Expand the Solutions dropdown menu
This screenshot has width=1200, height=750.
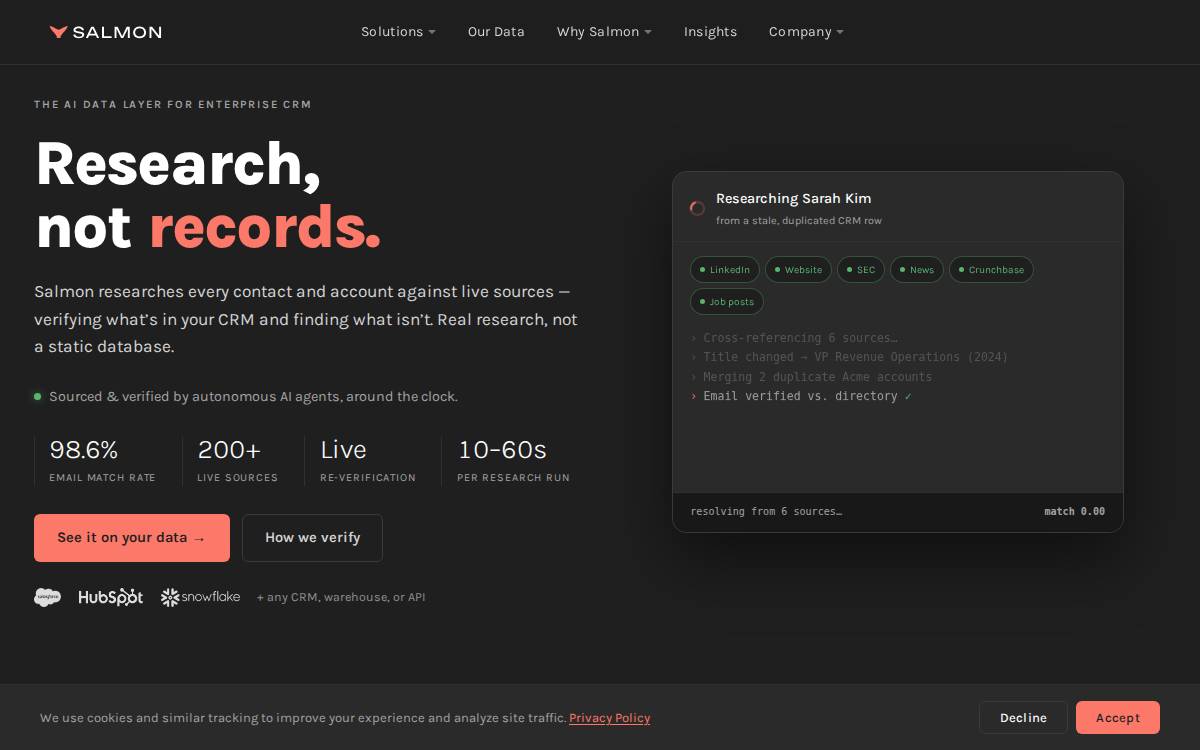coord(398,32)
